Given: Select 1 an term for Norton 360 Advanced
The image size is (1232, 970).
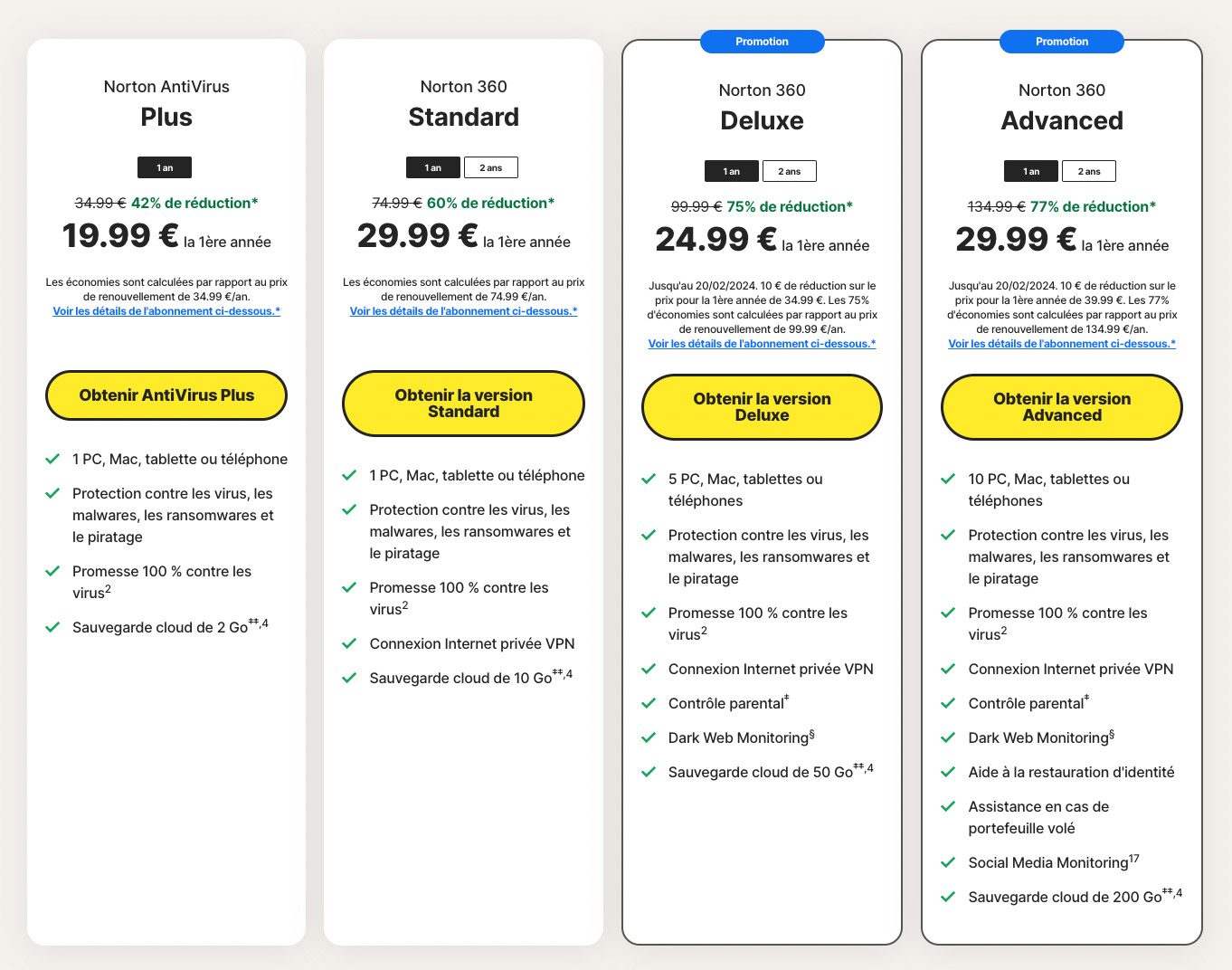Looking at the screenshot, I should point(1031,171).
